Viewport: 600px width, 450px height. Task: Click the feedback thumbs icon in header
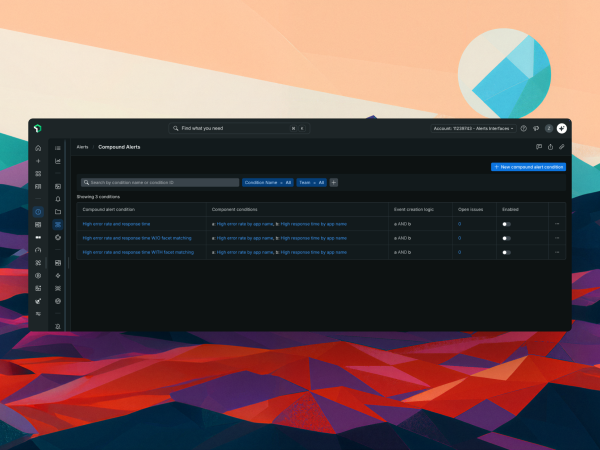tap(536, 129)
